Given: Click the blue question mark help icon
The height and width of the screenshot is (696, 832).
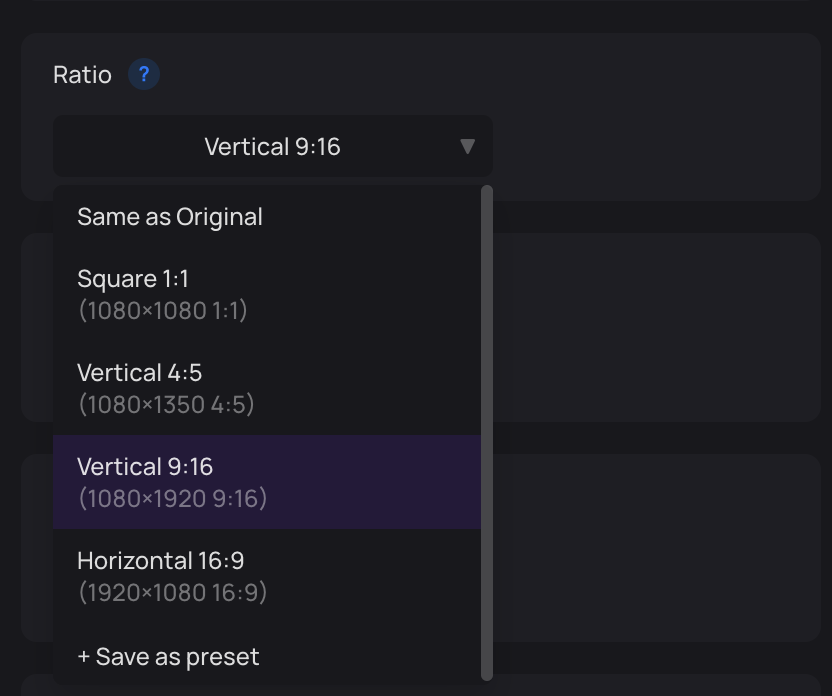Looking at the screenshot, I should 143,74.
